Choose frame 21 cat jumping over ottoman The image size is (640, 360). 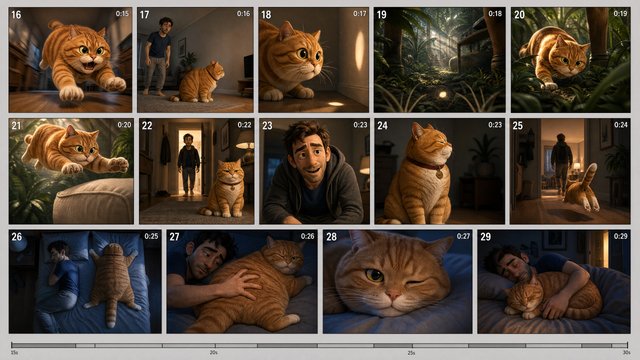pyautogui.click(x=71, y=171)
